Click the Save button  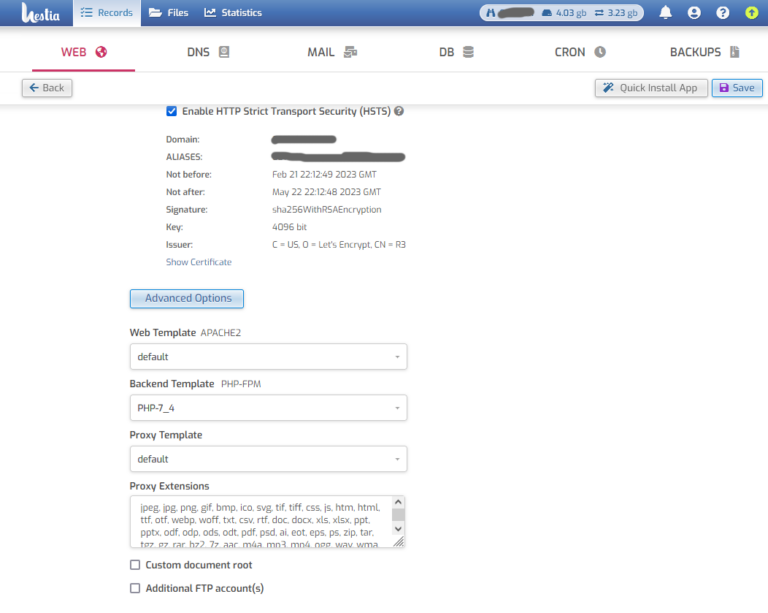click(736, 88)
